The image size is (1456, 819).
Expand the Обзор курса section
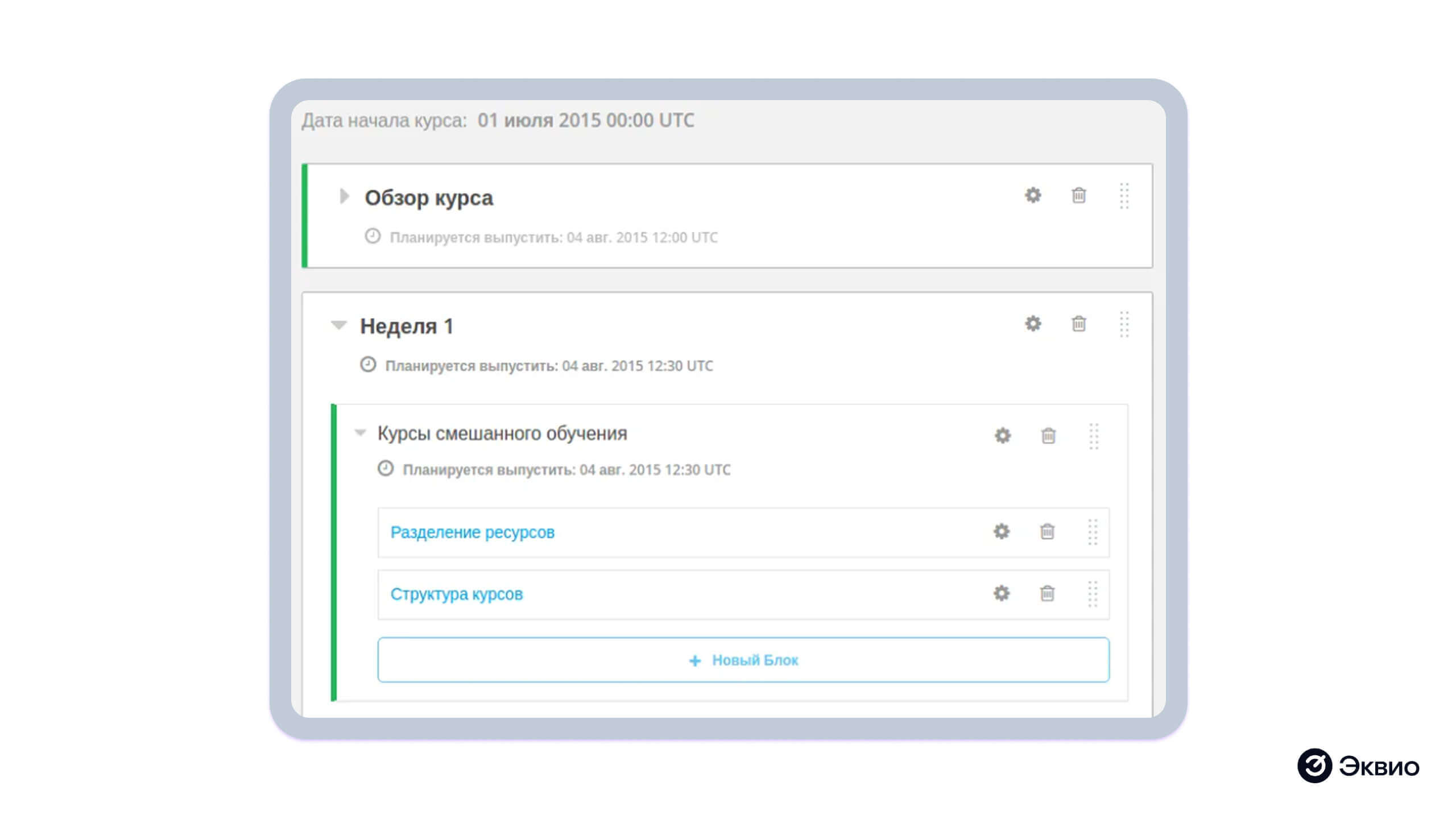point(344,197)
